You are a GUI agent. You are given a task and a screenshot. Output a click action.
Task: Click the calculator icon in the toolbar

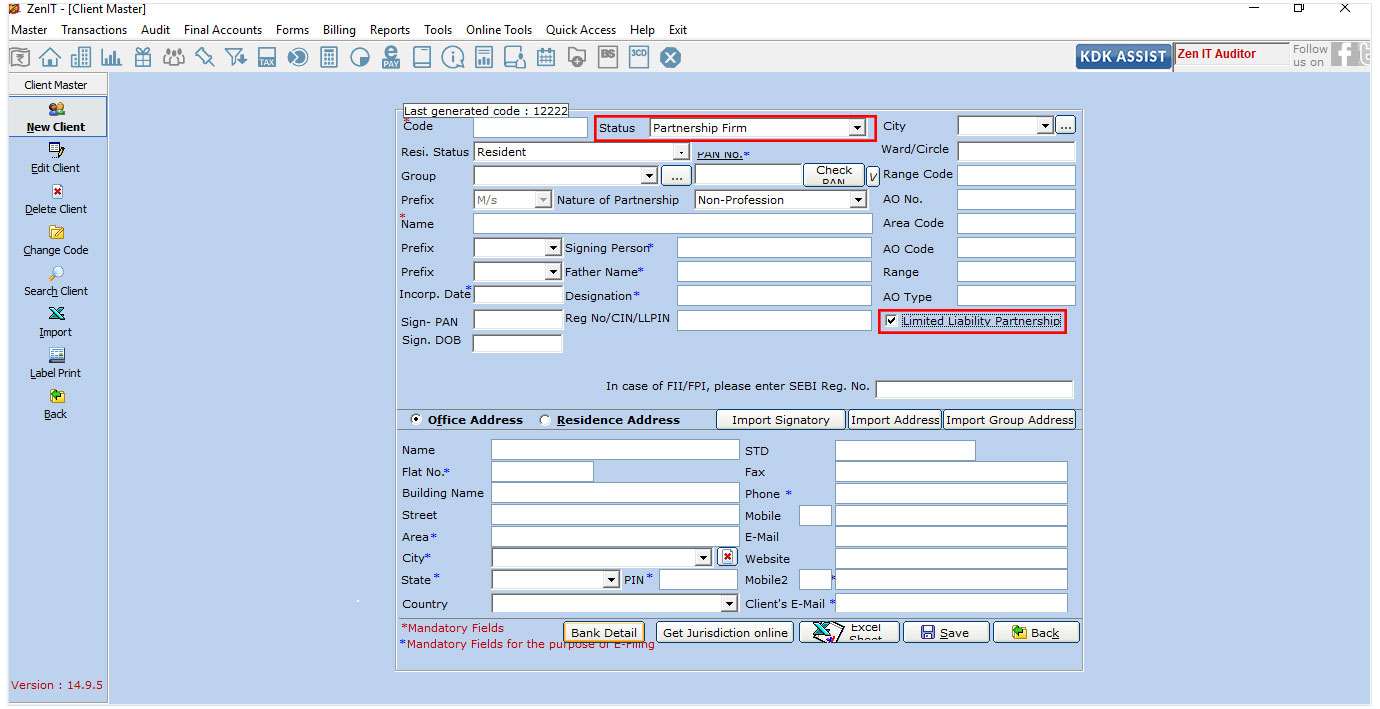(329, 58)
